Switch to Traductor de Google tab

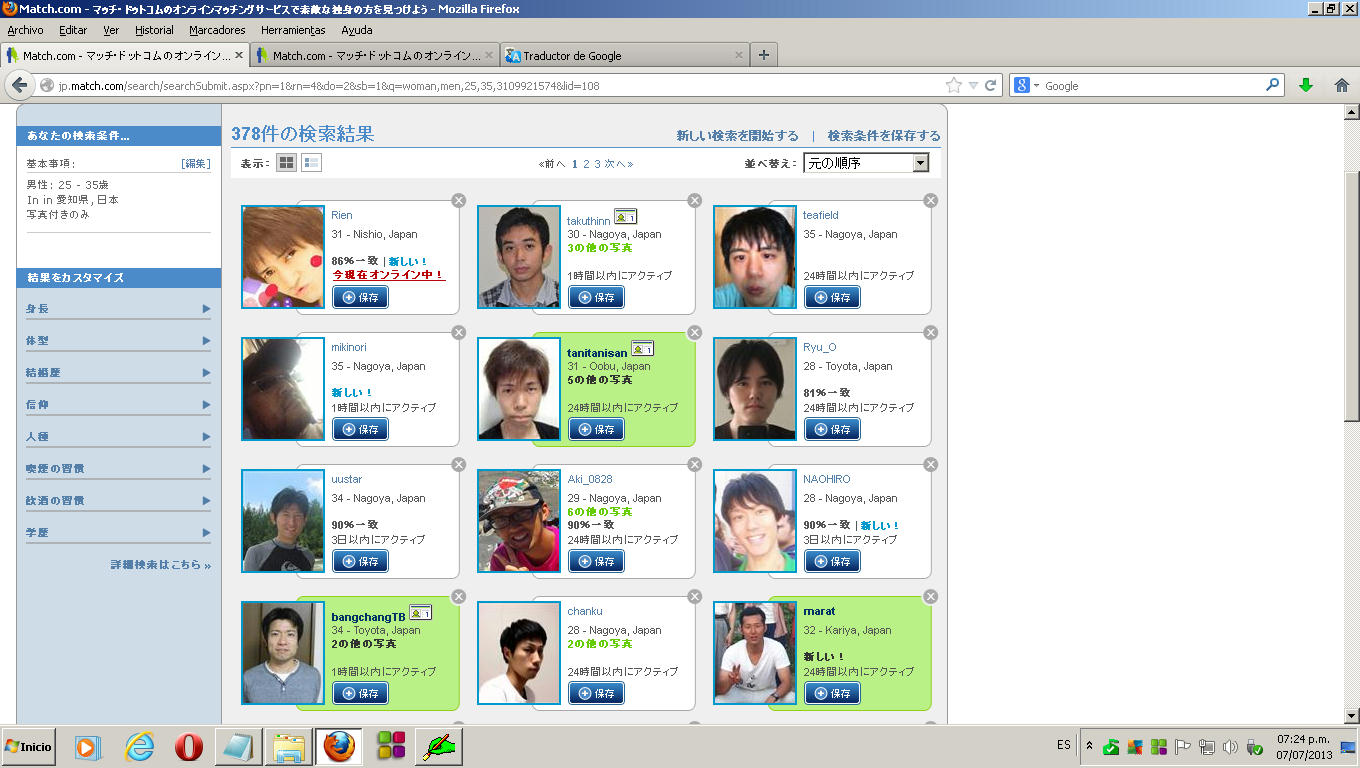click(625, 55)
